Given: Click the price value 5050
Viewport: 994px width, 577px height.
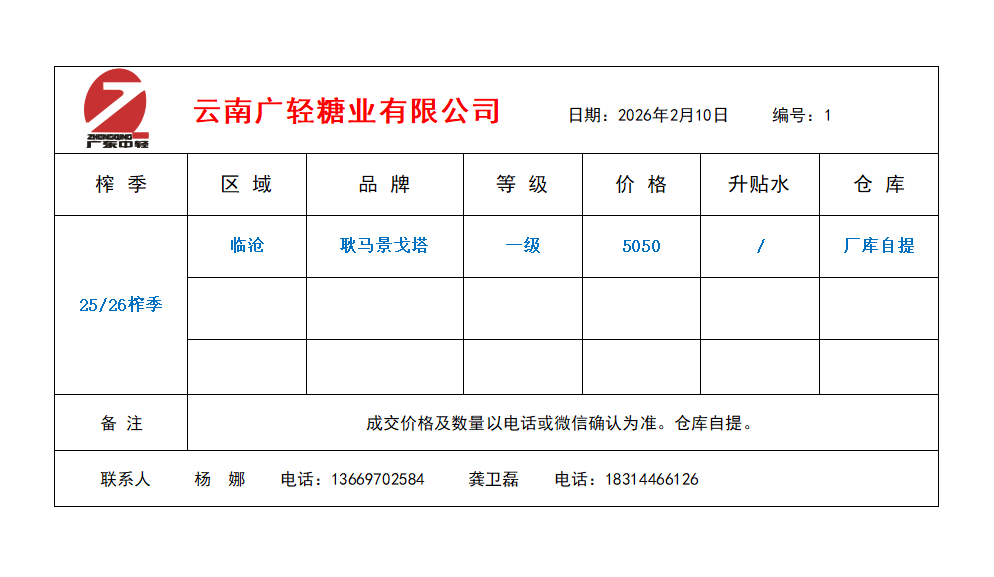Looking at the screenshot, I should [641, 246].
